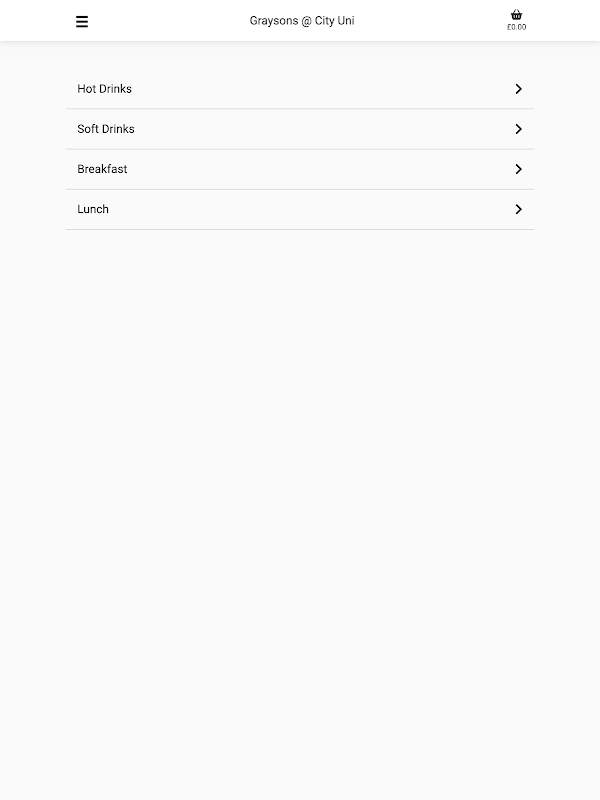Expand the Hot Drinks chevron arrow
This screenshot has width=600, height=800.
tap(518, 89)
